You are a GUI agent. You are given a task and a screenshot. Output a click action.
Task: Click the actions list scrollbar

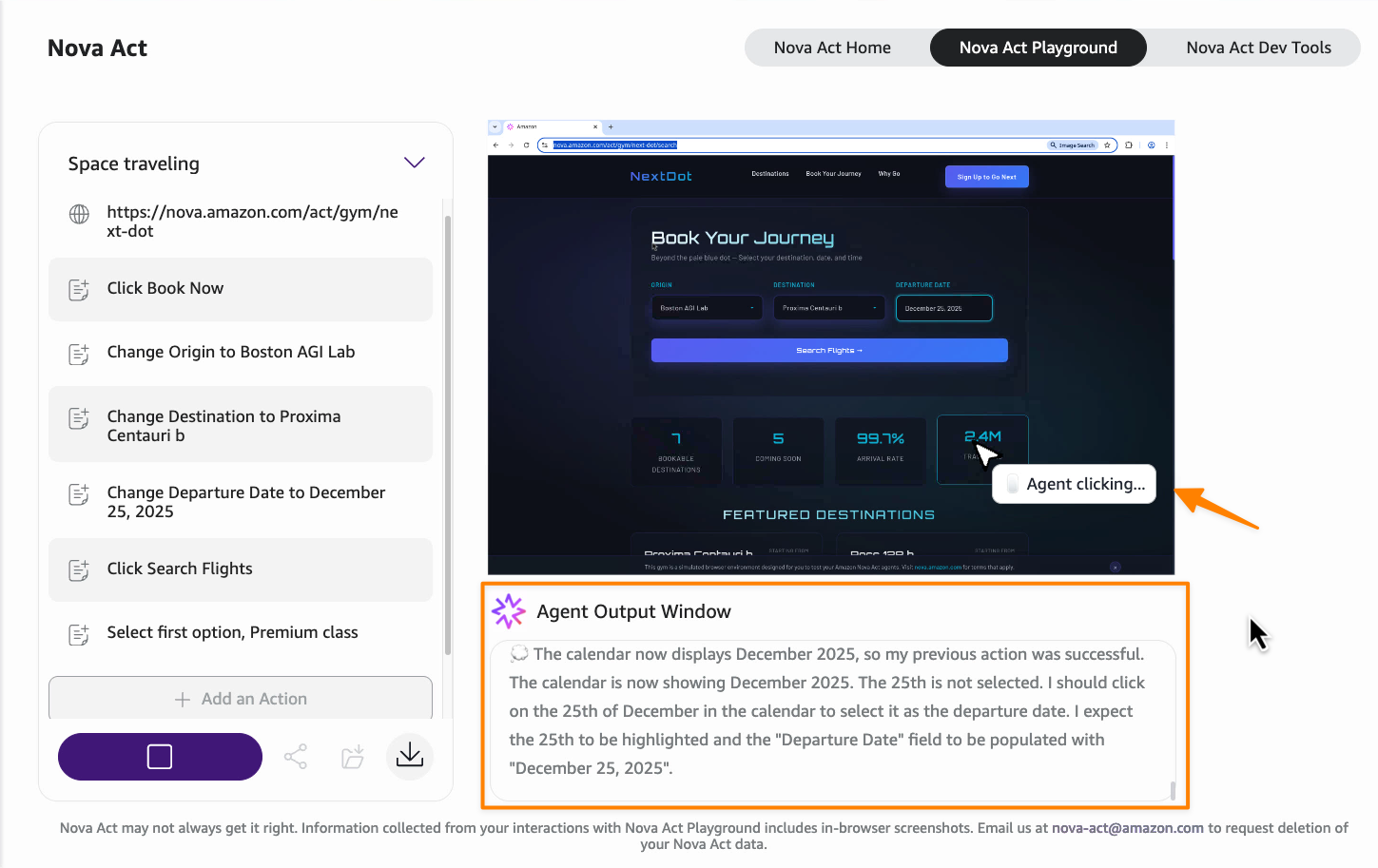[447, 434]
